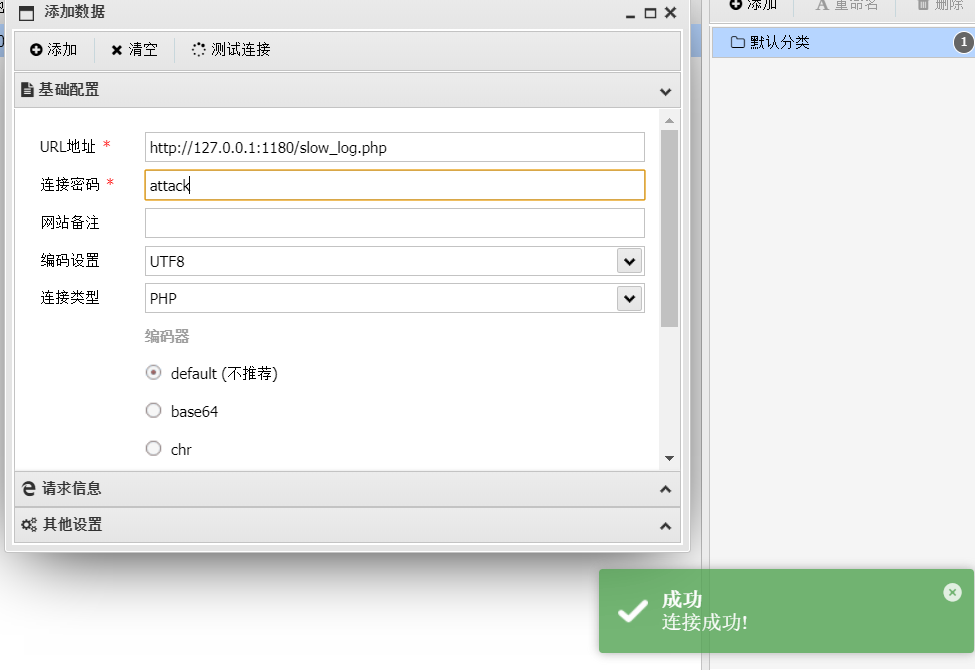
Task: Open the 编码设置 UTF8 dropdown
Action: point(629,261)
